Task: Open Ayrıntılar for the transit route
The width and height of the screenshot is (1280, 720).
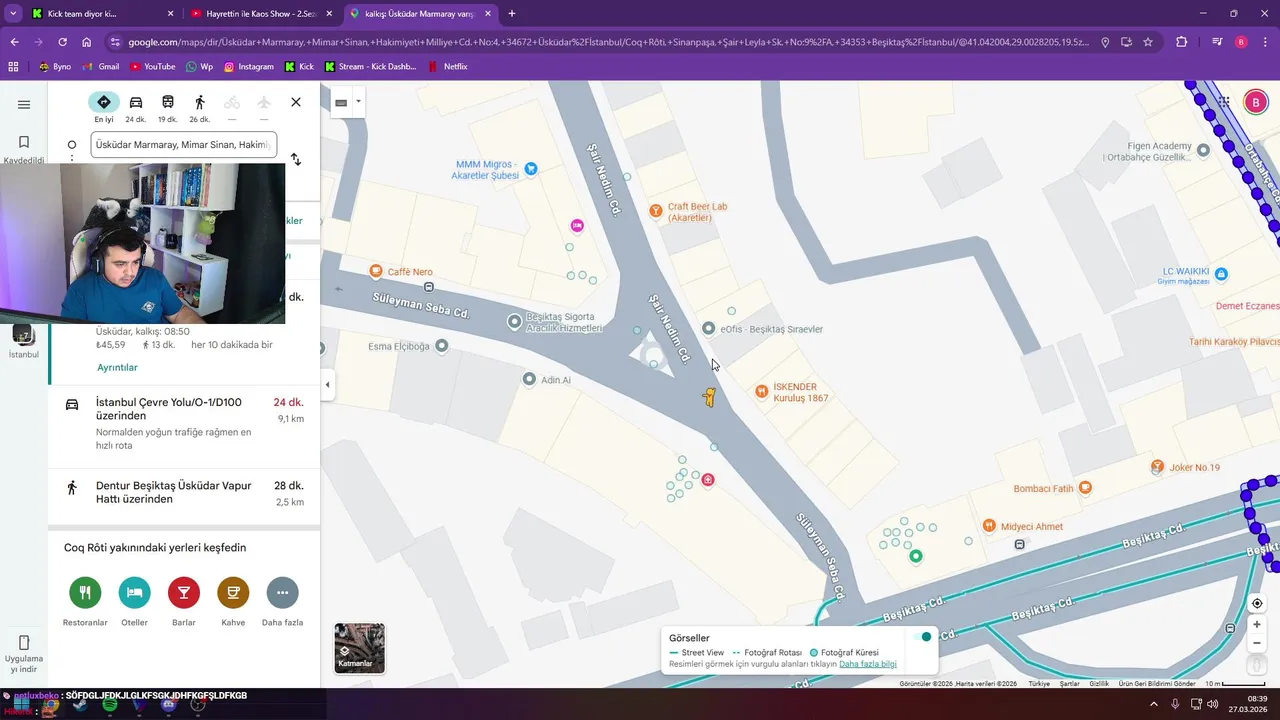Action: (117, 368)
